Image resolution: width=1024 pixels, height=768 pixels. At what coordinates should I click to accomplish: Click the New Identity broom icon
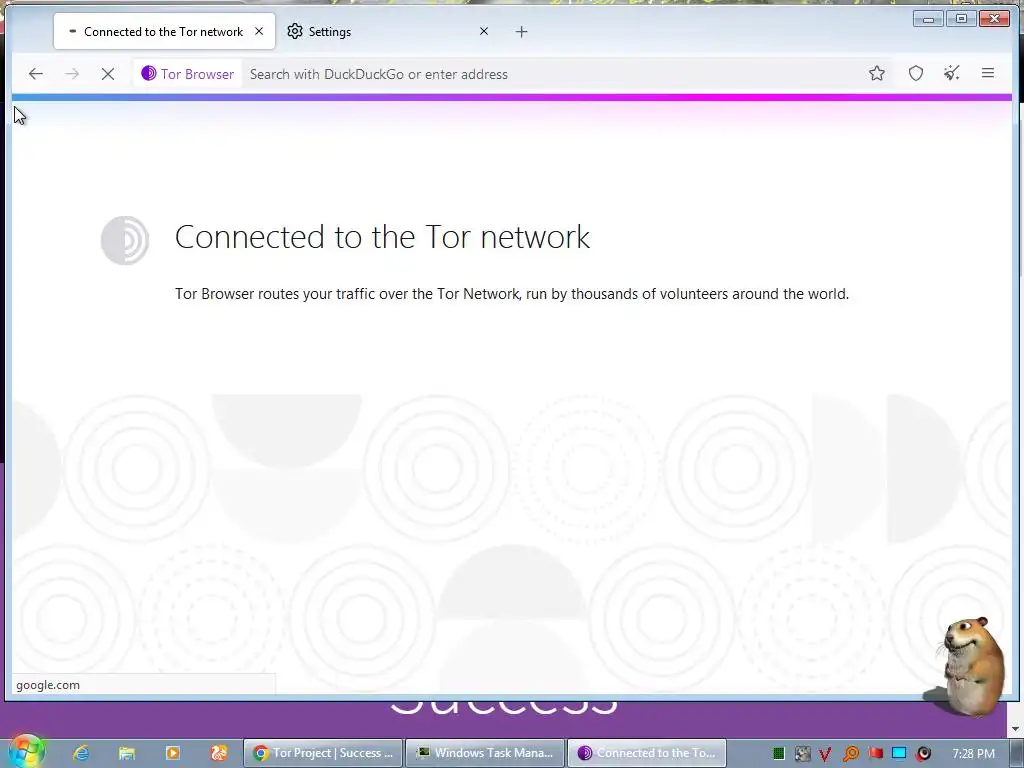(x=952, y=74)
